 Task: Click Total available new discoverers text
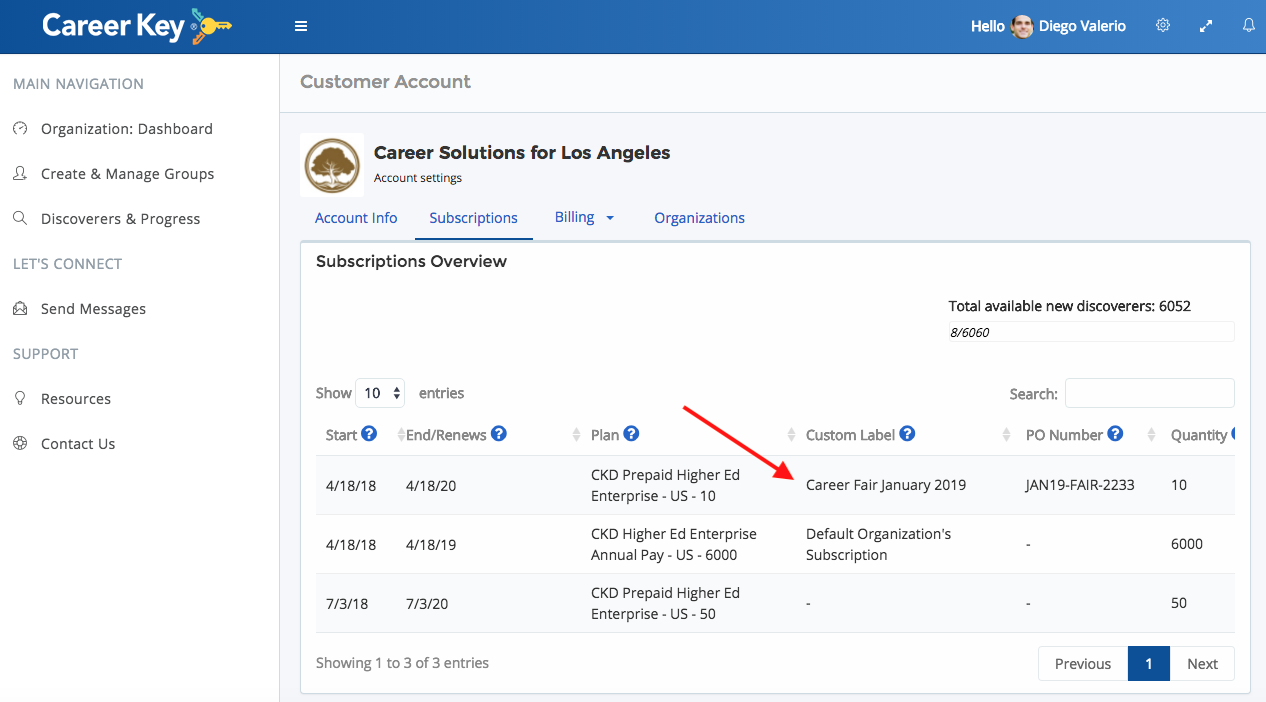(1070, 306)
